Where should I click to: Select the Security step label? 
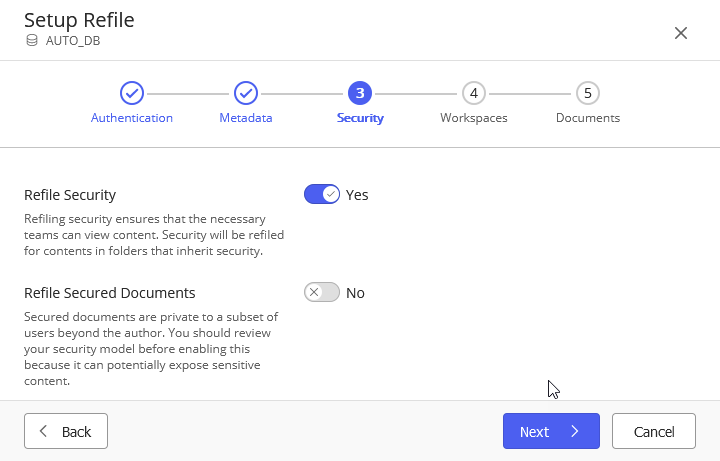coord(360,118)
